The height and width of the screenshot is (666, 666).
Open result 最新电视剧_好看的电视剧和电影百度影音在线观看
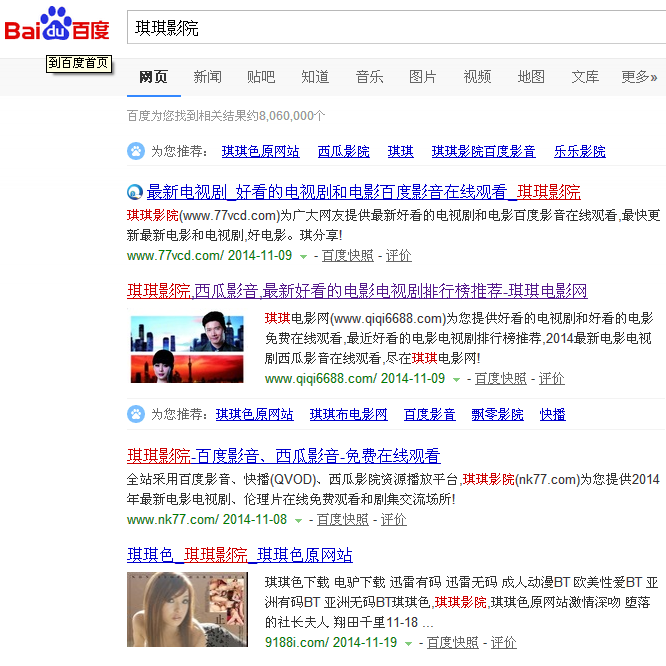tap(364, 192)
